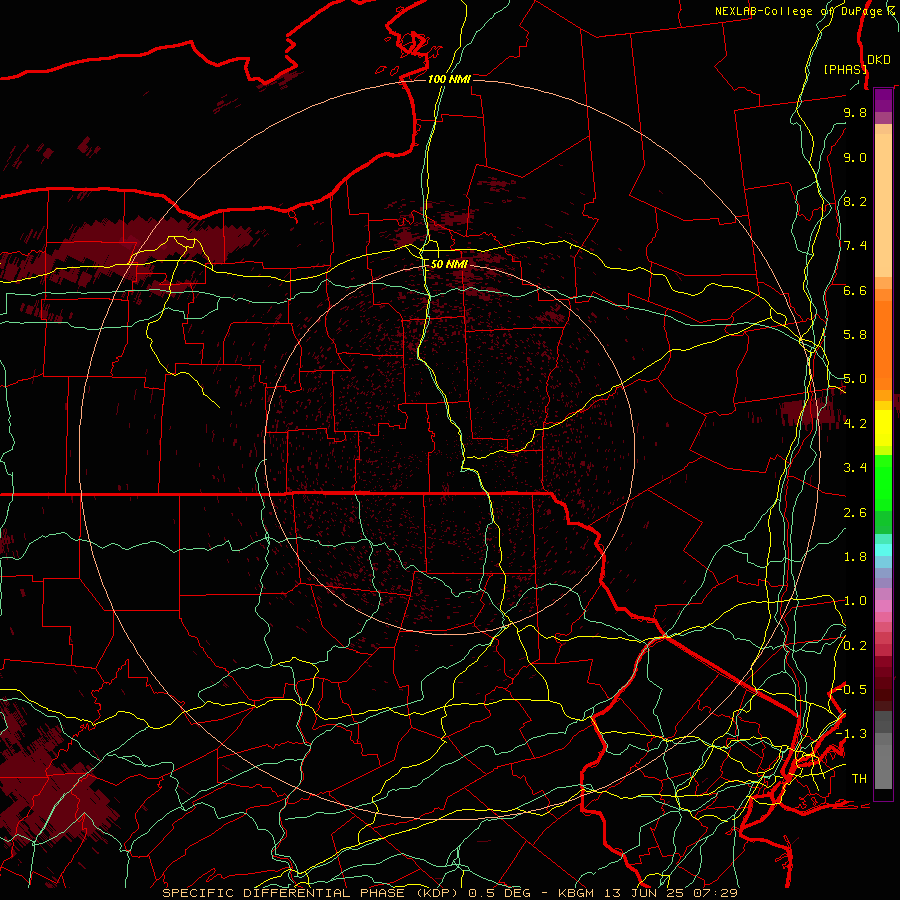
Task: Click the 2.6 legend value
Action: tap(855, 513)
